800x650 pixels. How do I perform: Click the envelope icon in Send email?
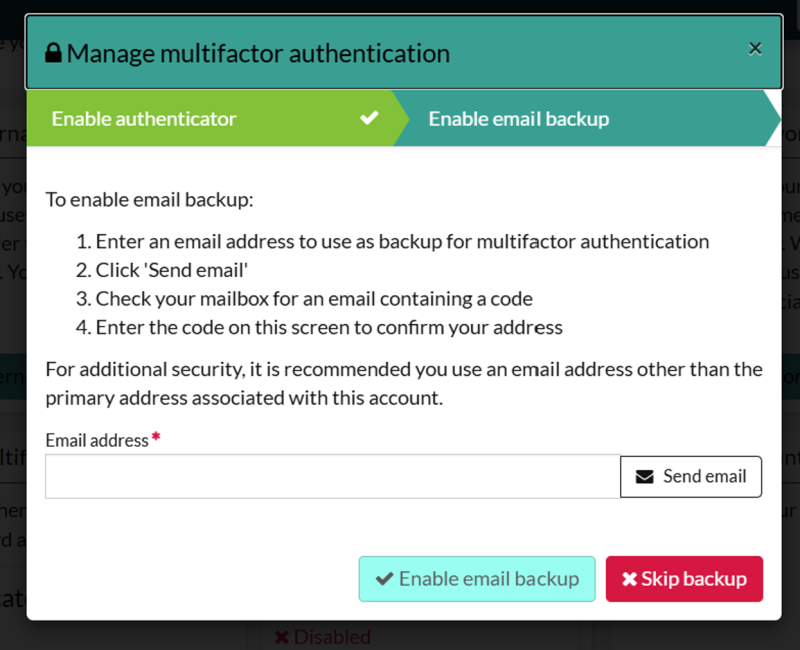click(644, 477)
